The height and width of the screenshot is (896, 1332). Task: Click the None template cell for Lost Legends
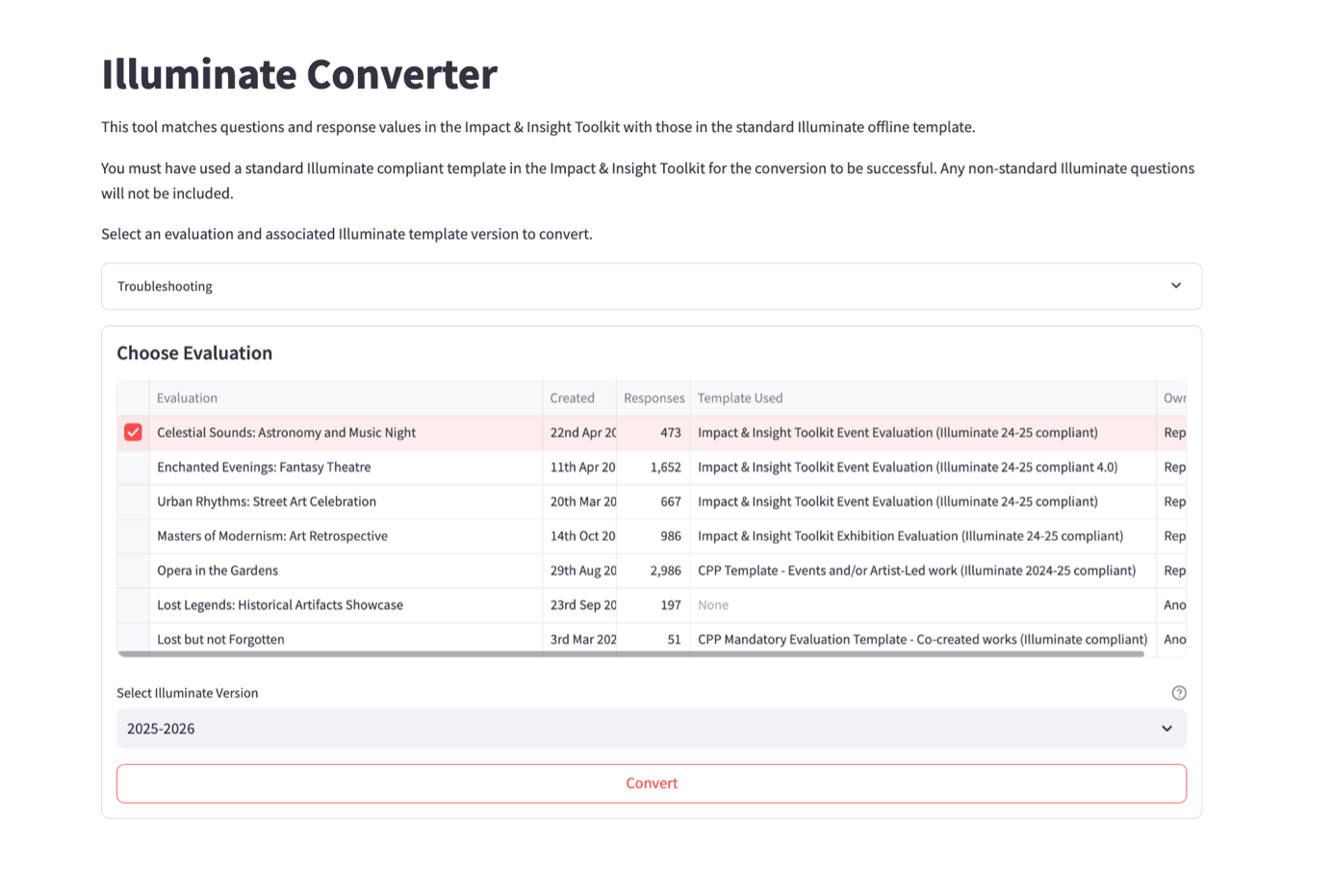713,605
